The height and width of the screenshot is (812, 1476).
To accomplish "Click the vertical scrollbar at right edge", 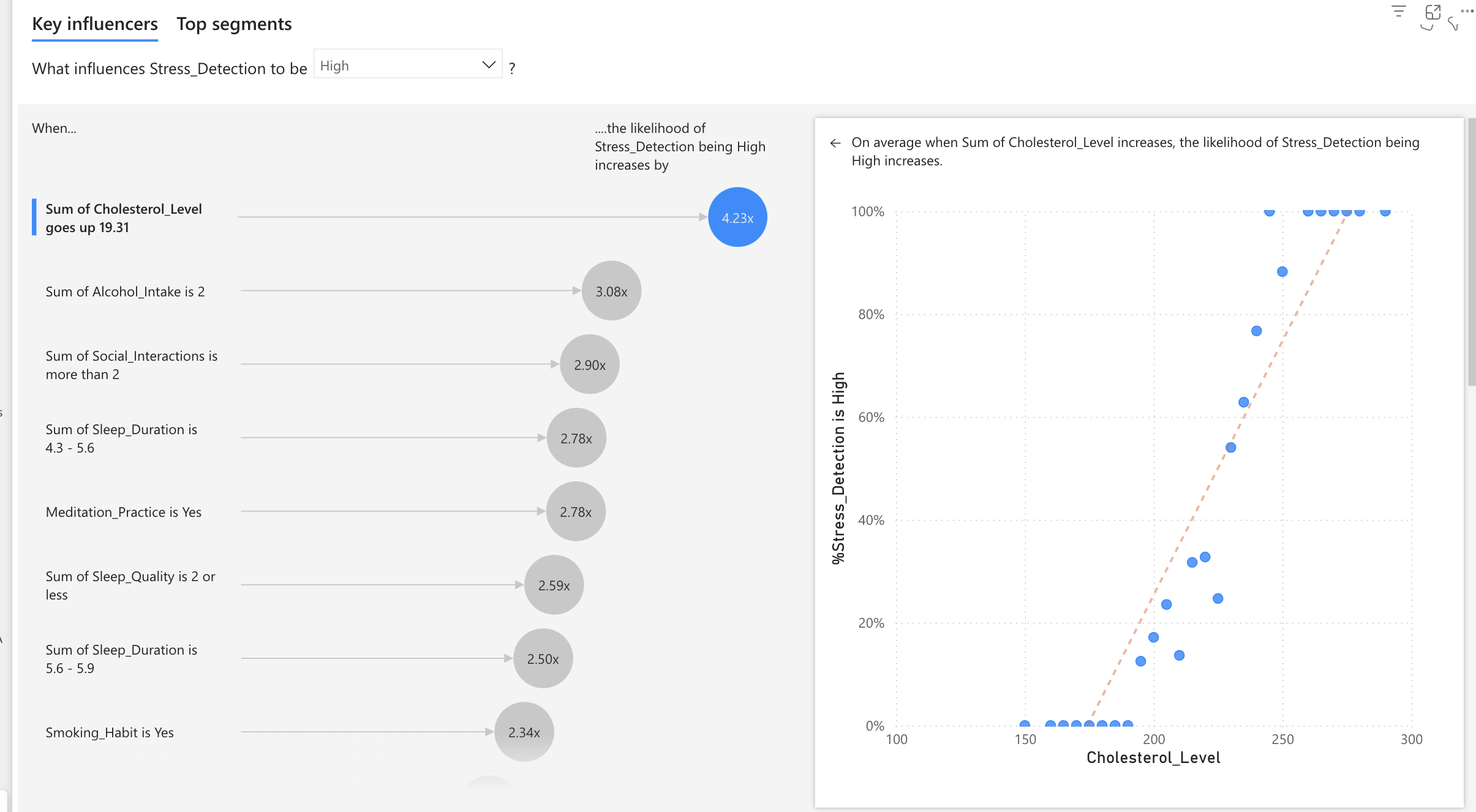I will coord(1471,251).
